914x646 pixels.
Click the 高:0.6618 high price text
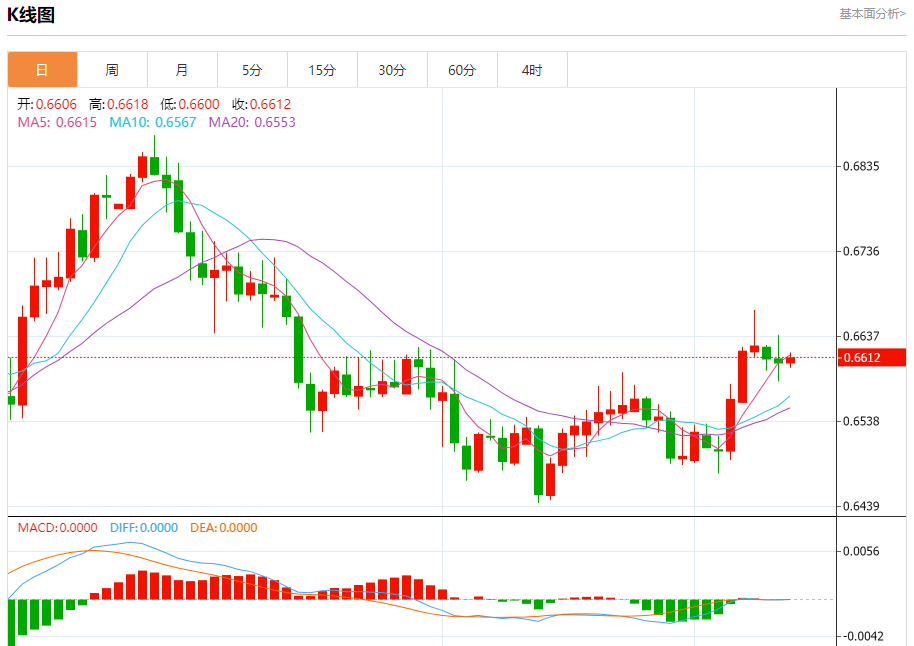(x=118, y=104)
